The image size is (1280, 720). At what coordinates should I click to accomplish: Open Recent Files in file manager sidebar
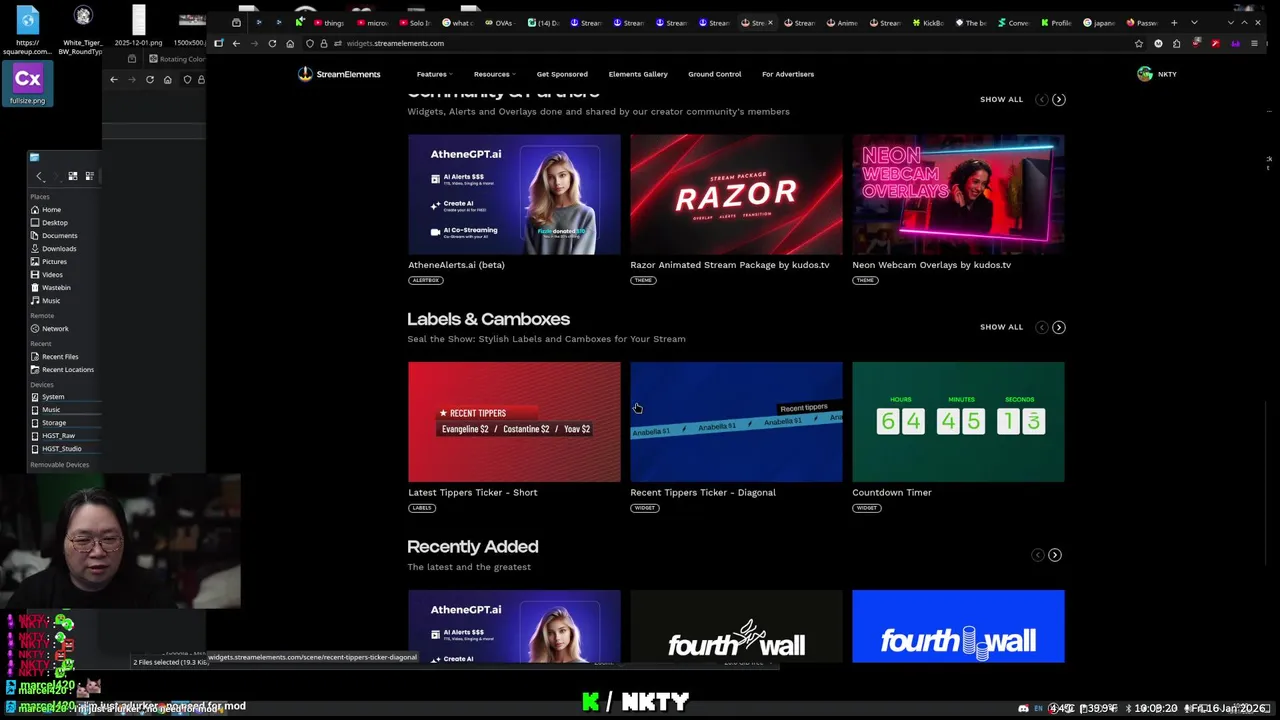pos(60,356)
